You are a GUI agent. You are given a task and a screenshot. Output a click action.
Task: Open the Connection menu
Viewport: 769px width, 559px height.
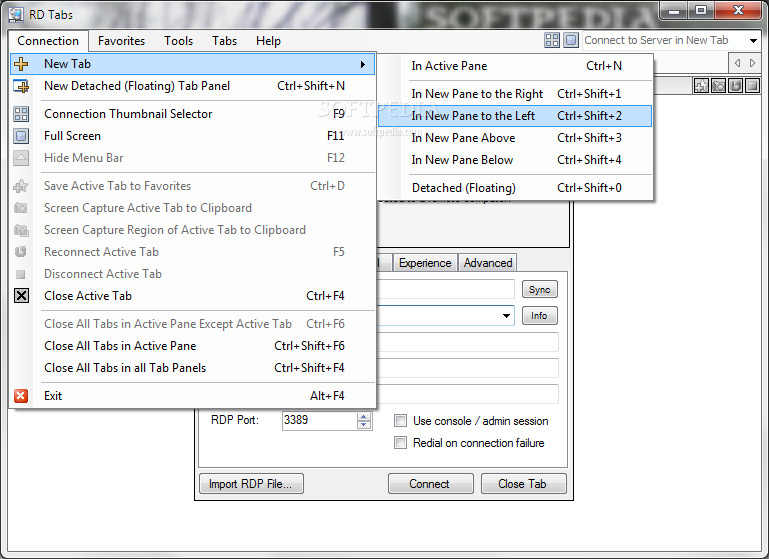coord(48,41)
